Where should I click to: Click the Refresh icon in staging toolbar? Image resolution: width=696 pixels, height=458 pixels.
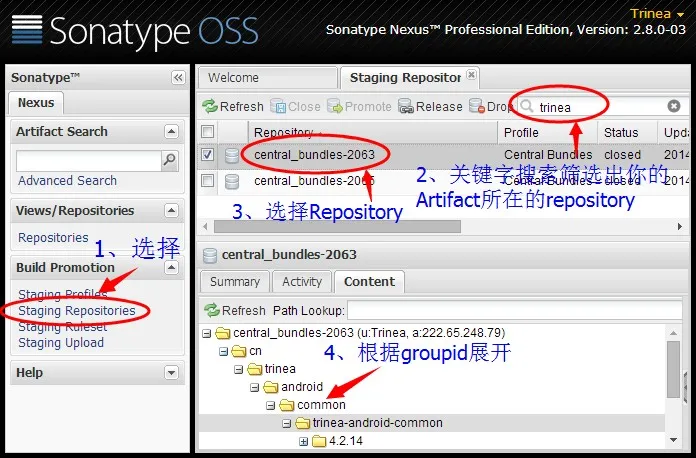[209, 107]
